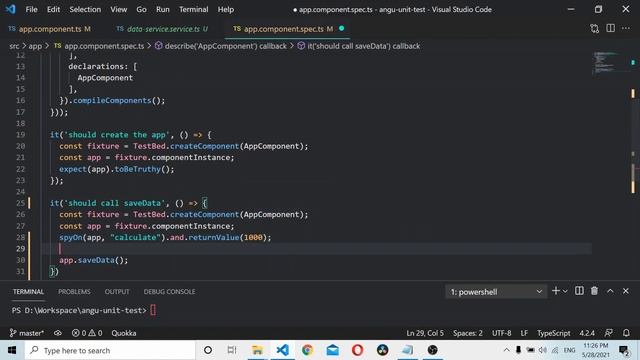
Task: Select the OUTPUT panel tab
Action: (x=117, y=291)
